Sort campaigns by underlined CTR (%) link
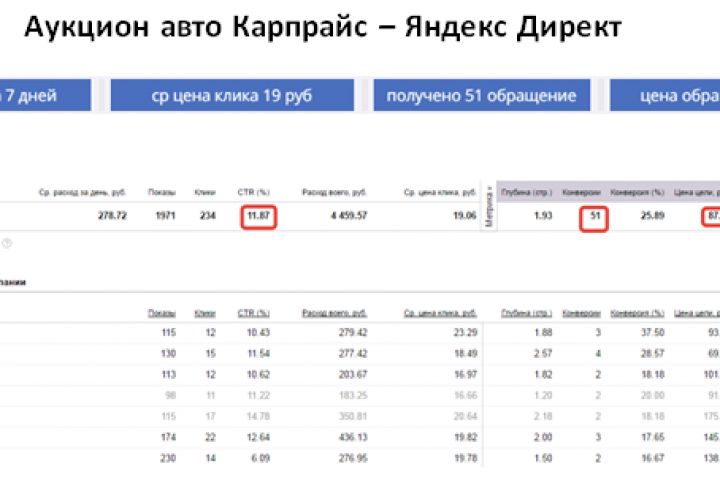 253,313
